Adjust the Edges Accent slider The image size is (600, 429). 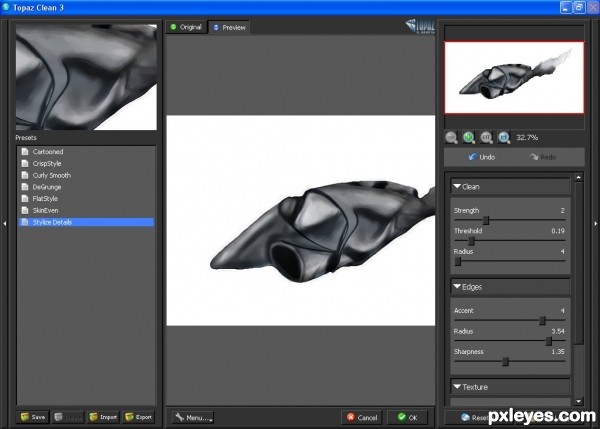542,321
